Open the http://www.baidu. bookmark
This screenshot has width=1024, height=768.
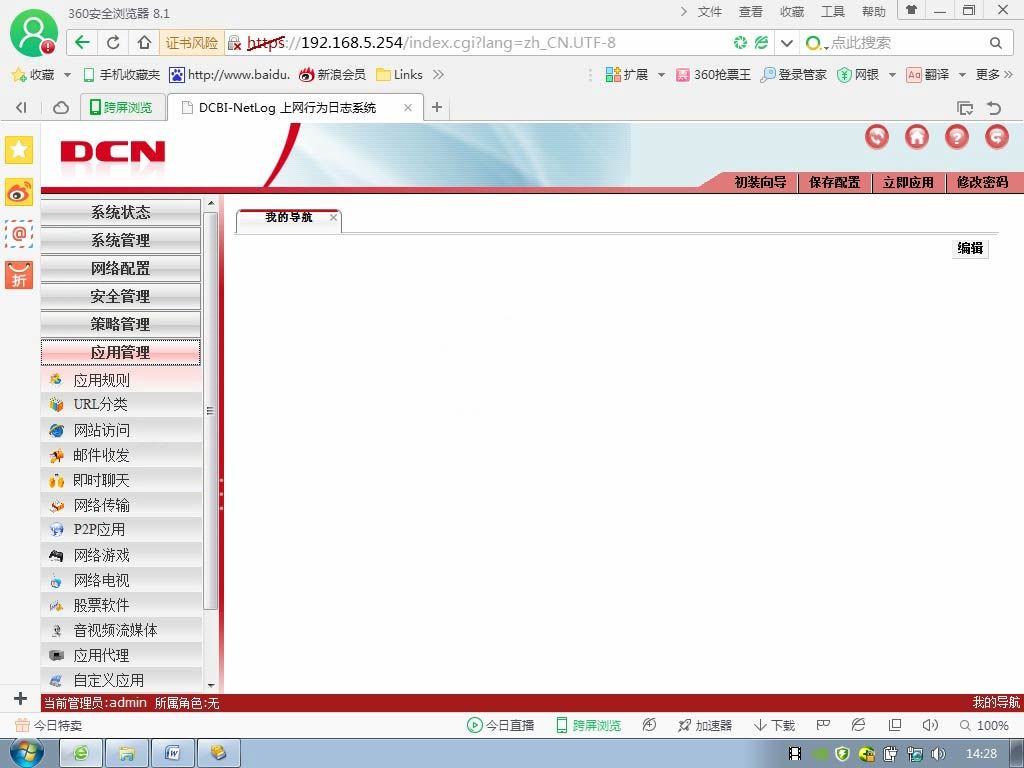tap(229, 75)
